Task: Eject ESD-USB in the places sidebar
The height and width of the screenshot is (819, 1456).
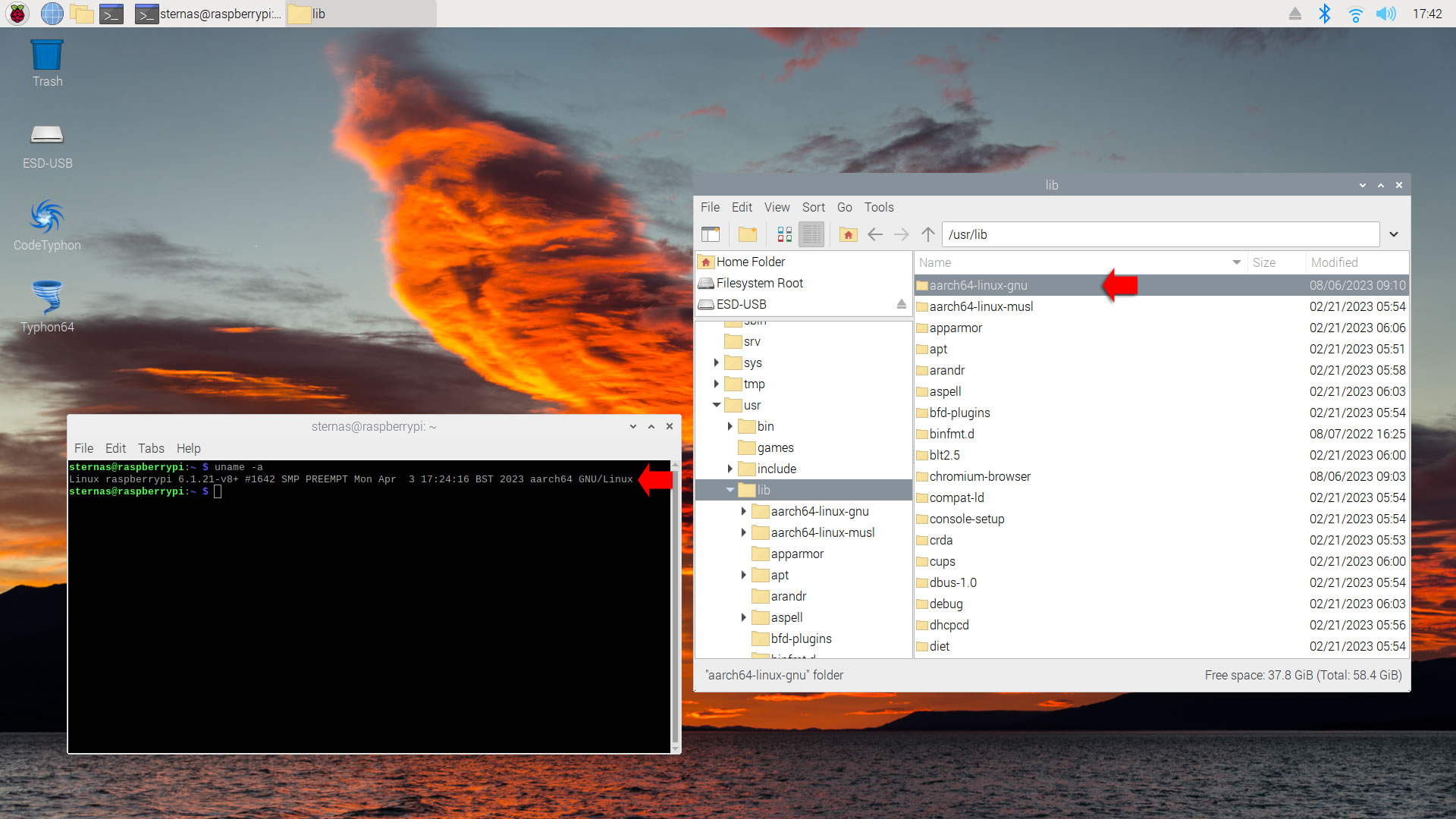Action: point(901,304)
